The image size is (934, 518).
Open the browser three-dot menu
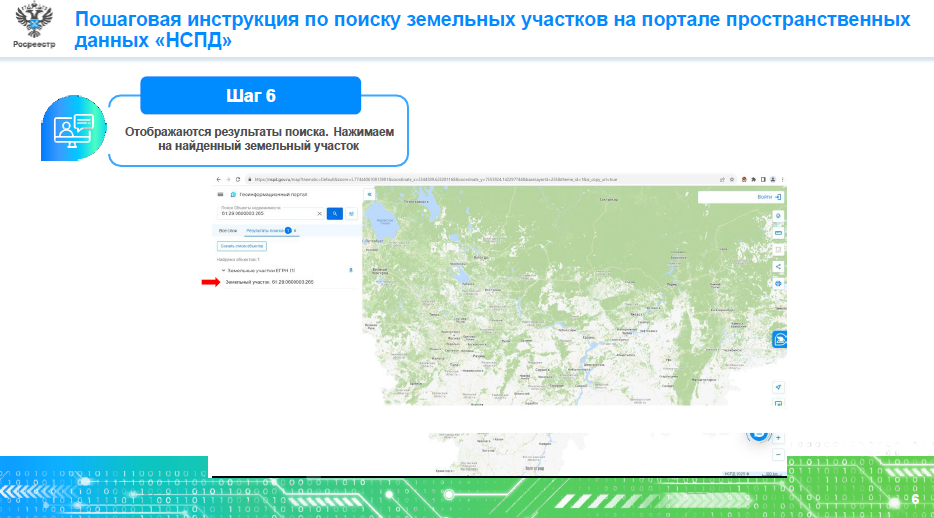pyautogui.click(x=782, y=179)
